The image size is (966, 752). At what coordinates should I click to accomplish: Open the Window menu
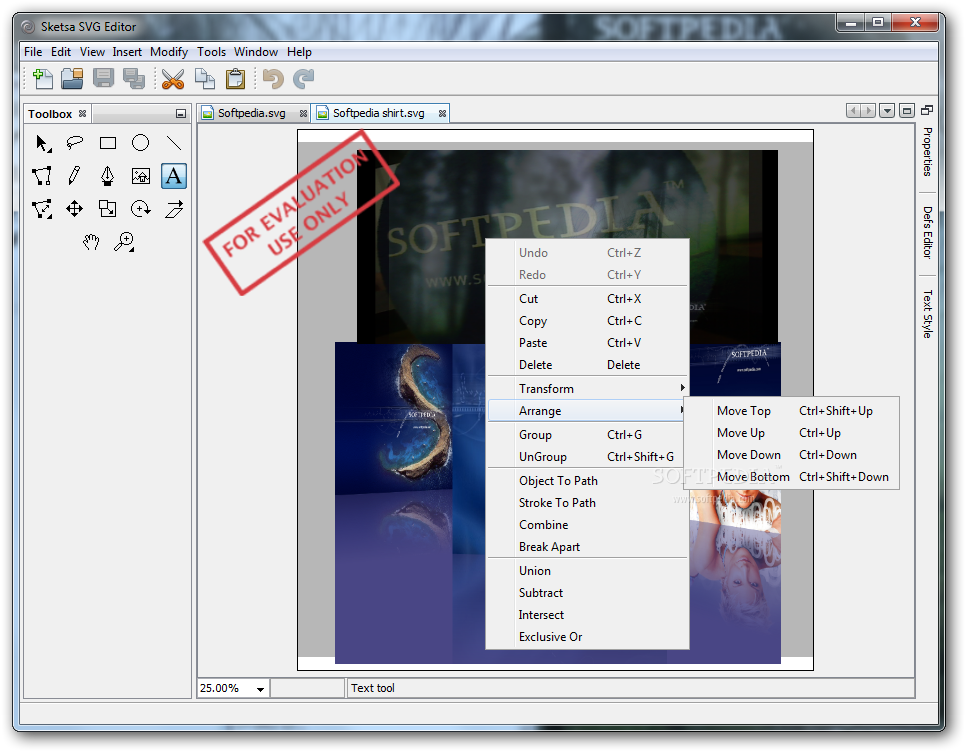(x=256, y=52)
